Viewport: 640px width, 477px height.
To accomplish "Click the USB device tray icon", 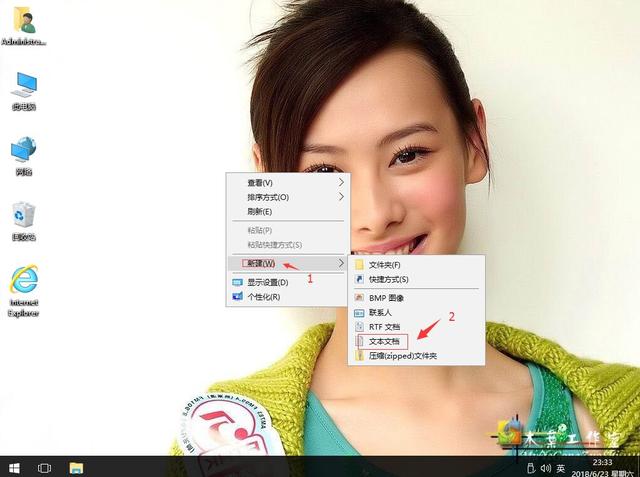I will [x=531, y=468].
